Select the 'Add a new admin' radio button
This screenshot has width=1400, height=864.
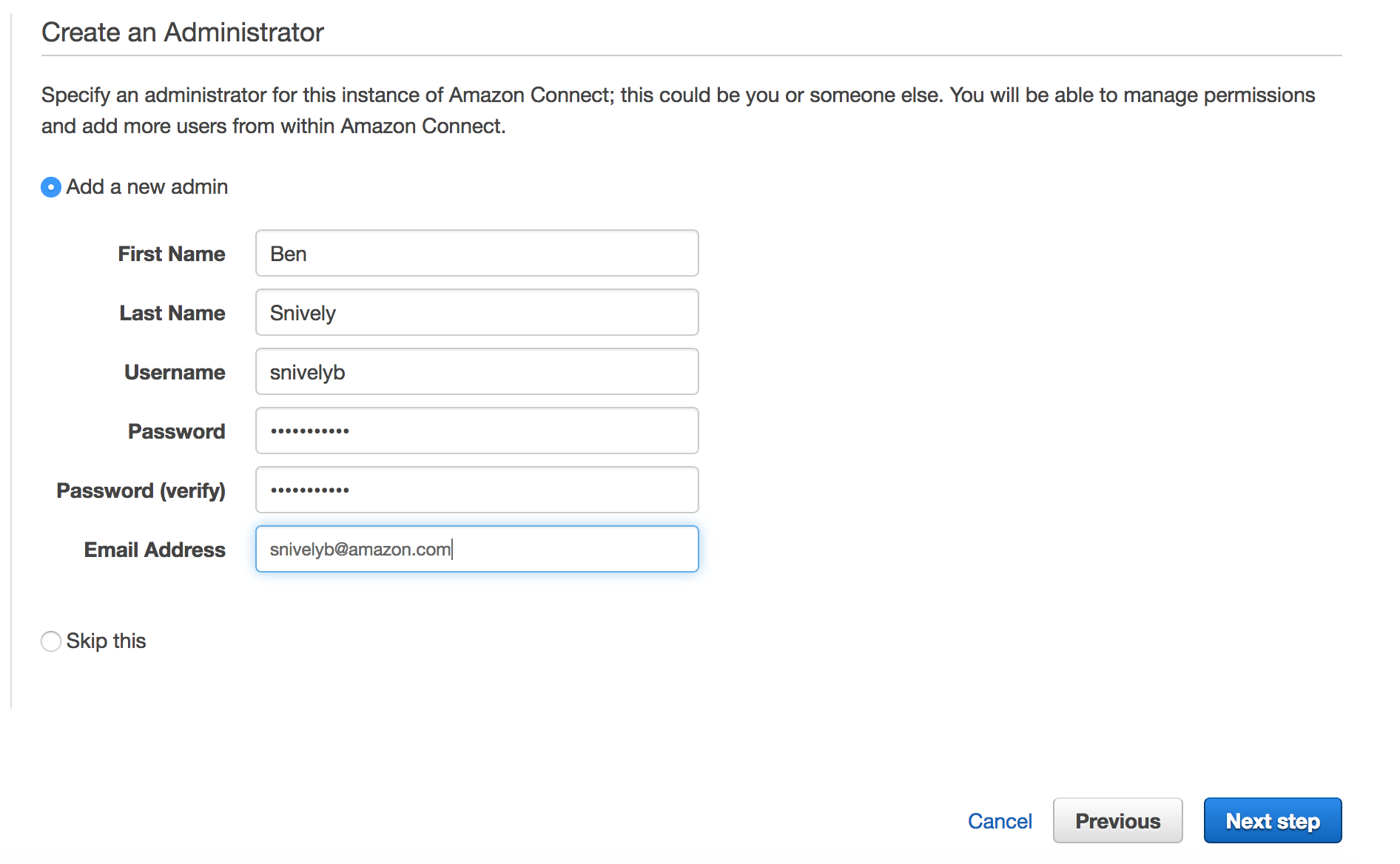pyautogui.click(x=51, y=187)
